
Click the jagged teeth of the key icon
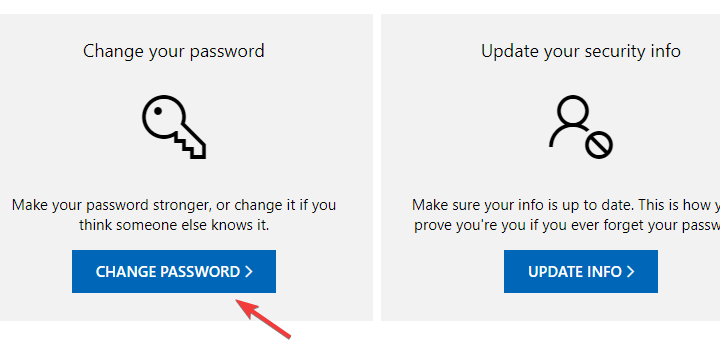(x=189, y=144)
